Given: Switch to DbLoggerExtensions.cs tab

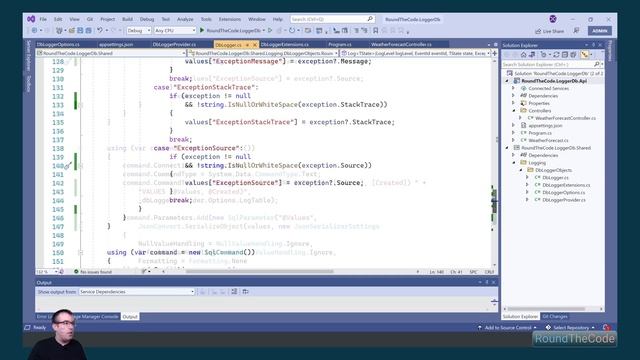Looking at the screenshot, I should click(x=284, y=44).
